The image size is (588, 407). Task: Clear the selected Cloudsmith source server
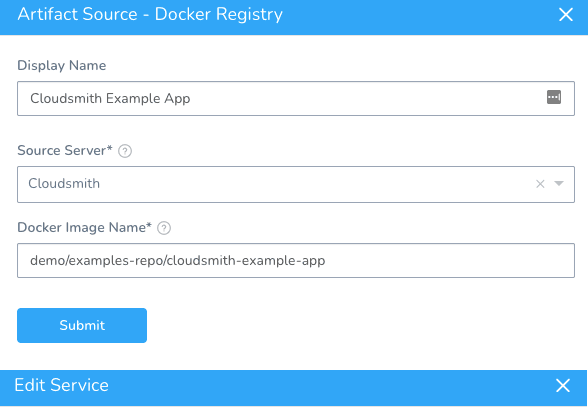coord(540,184)
